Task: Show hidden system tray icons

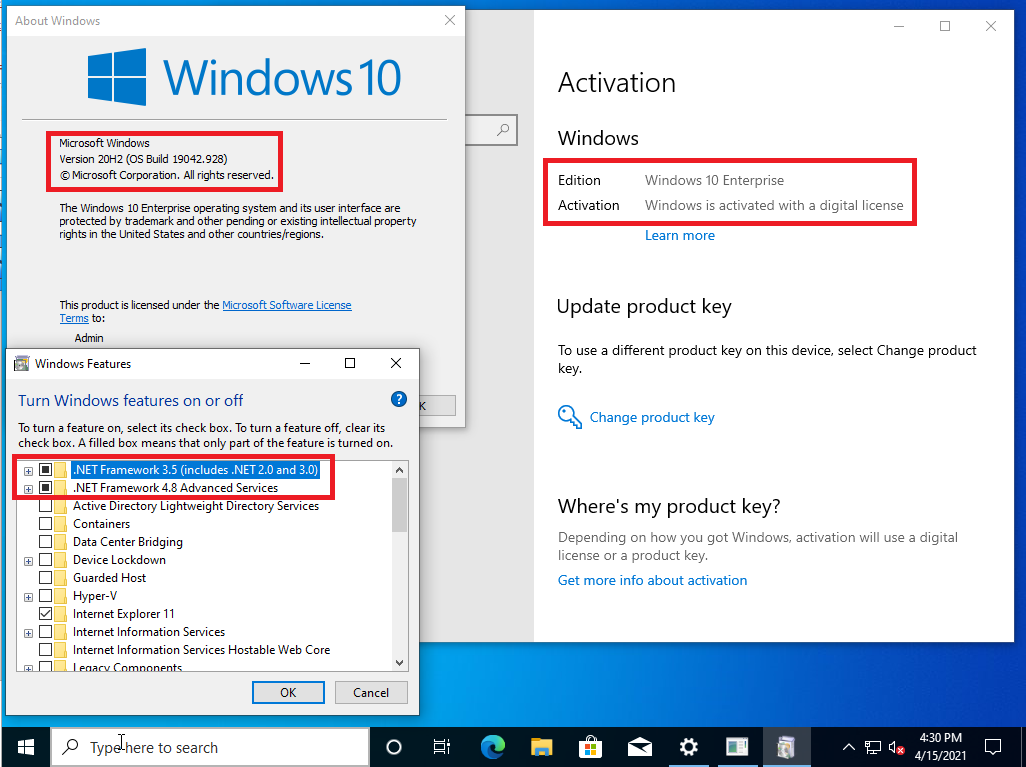Action: click(849, 747)
